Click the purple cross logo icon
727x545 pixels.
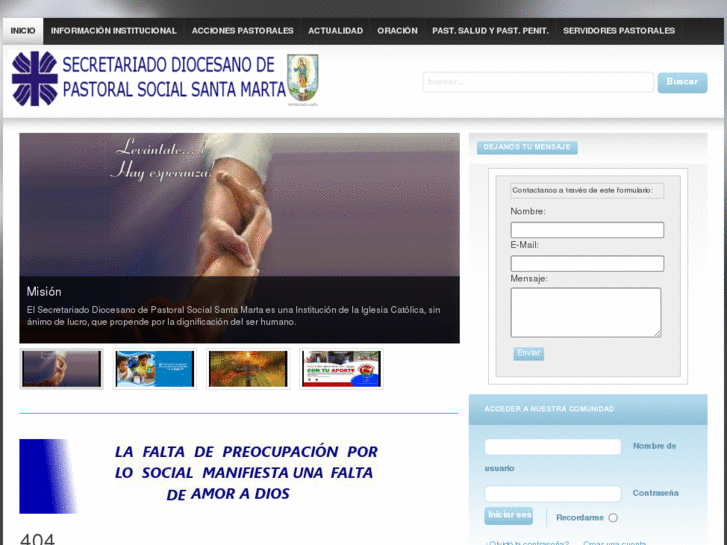coord(35,78)
